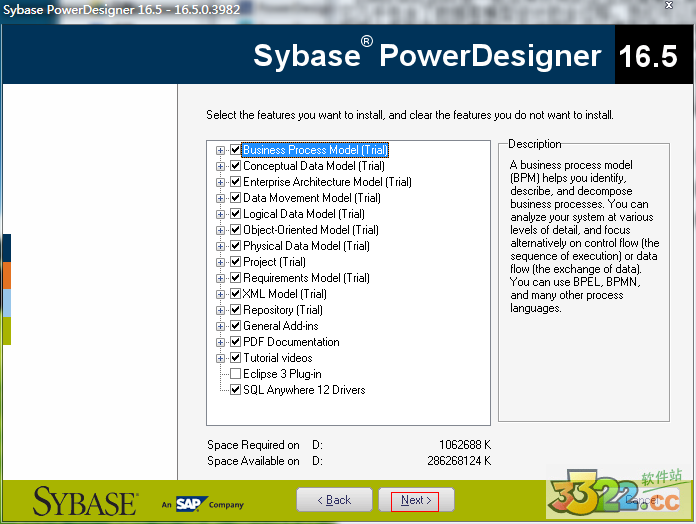Toggle Enterprise Architecture Model (Trial) checkbox
The width and height of the screenshot is (696, 524).
236,181
